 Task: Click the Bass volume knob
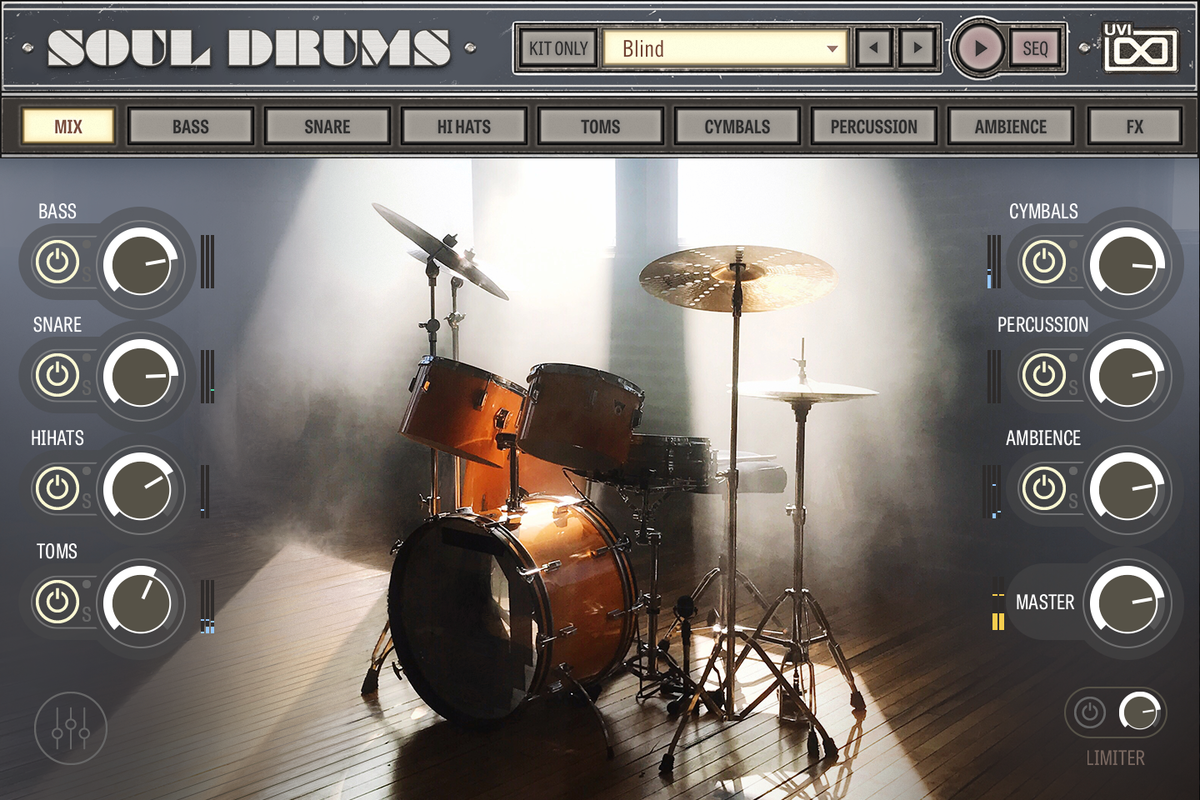pyautogui.click(x=141, y=264)
